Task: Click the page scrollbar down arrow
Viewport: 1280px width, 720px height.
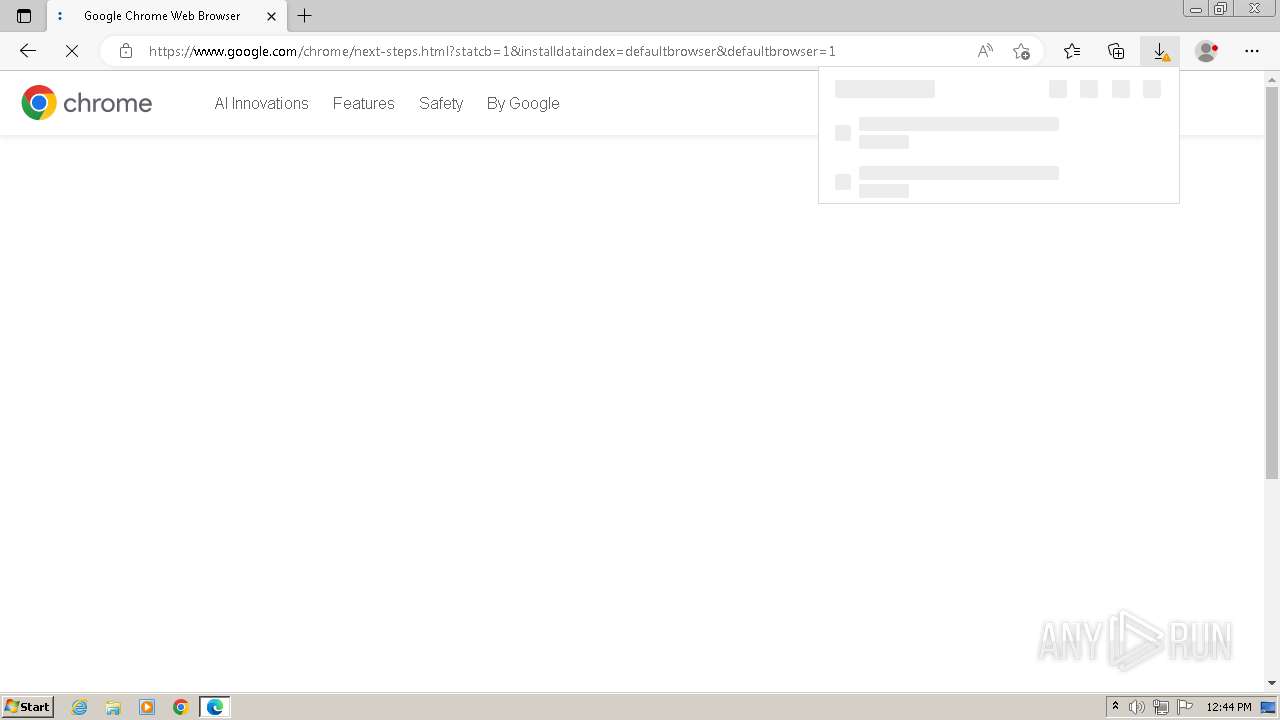Action: 1272,683
